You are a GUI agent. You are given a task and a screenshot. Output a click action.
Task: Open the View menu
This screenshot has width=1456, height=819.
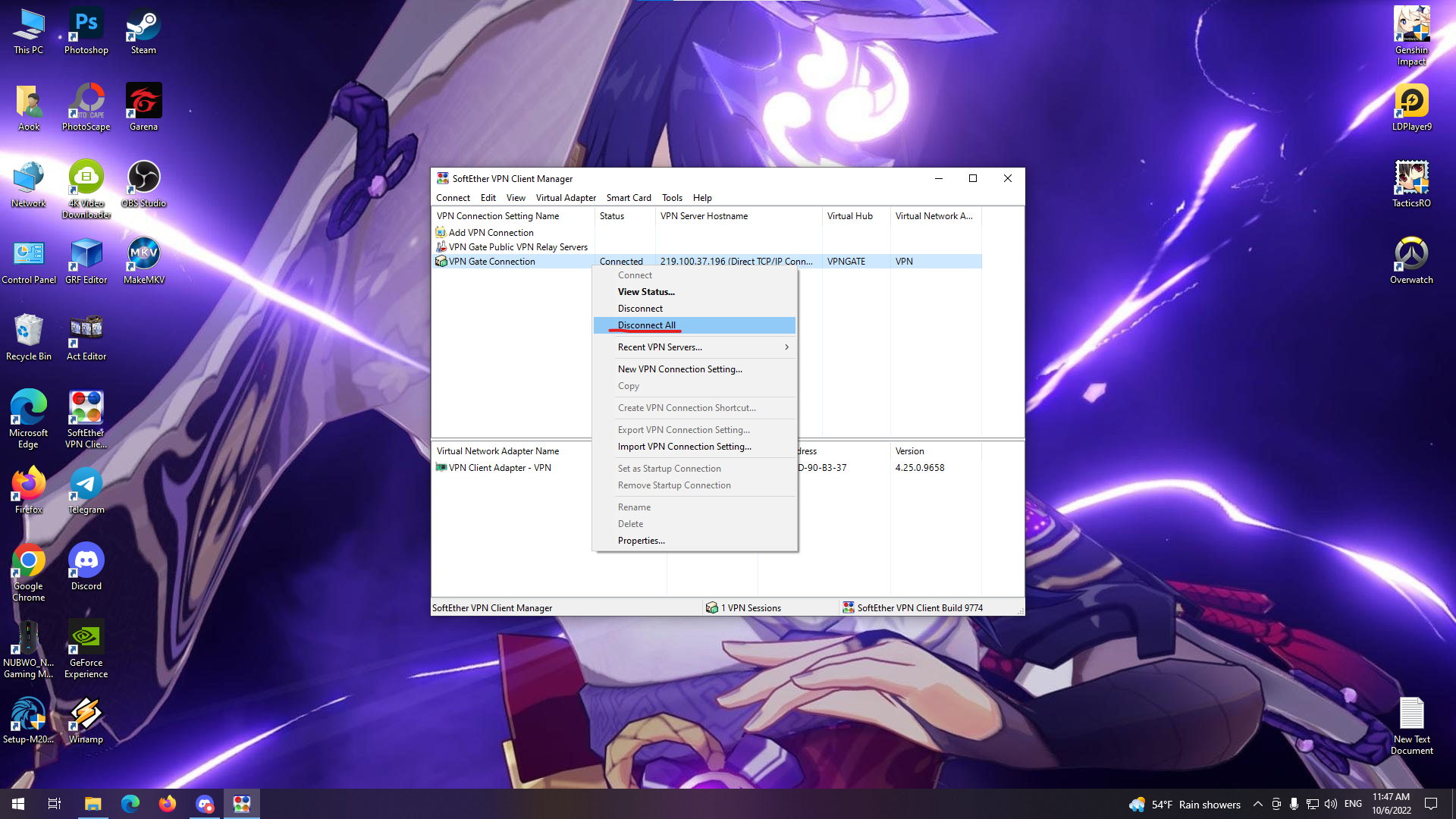point(516,198)
